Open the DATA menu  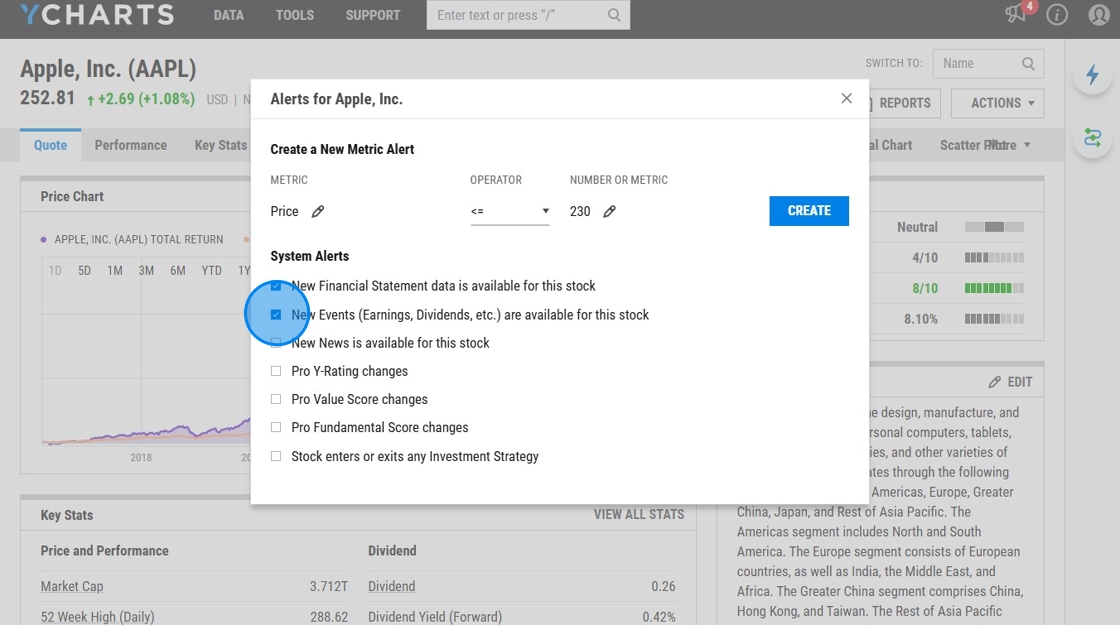tap(229, 15)
